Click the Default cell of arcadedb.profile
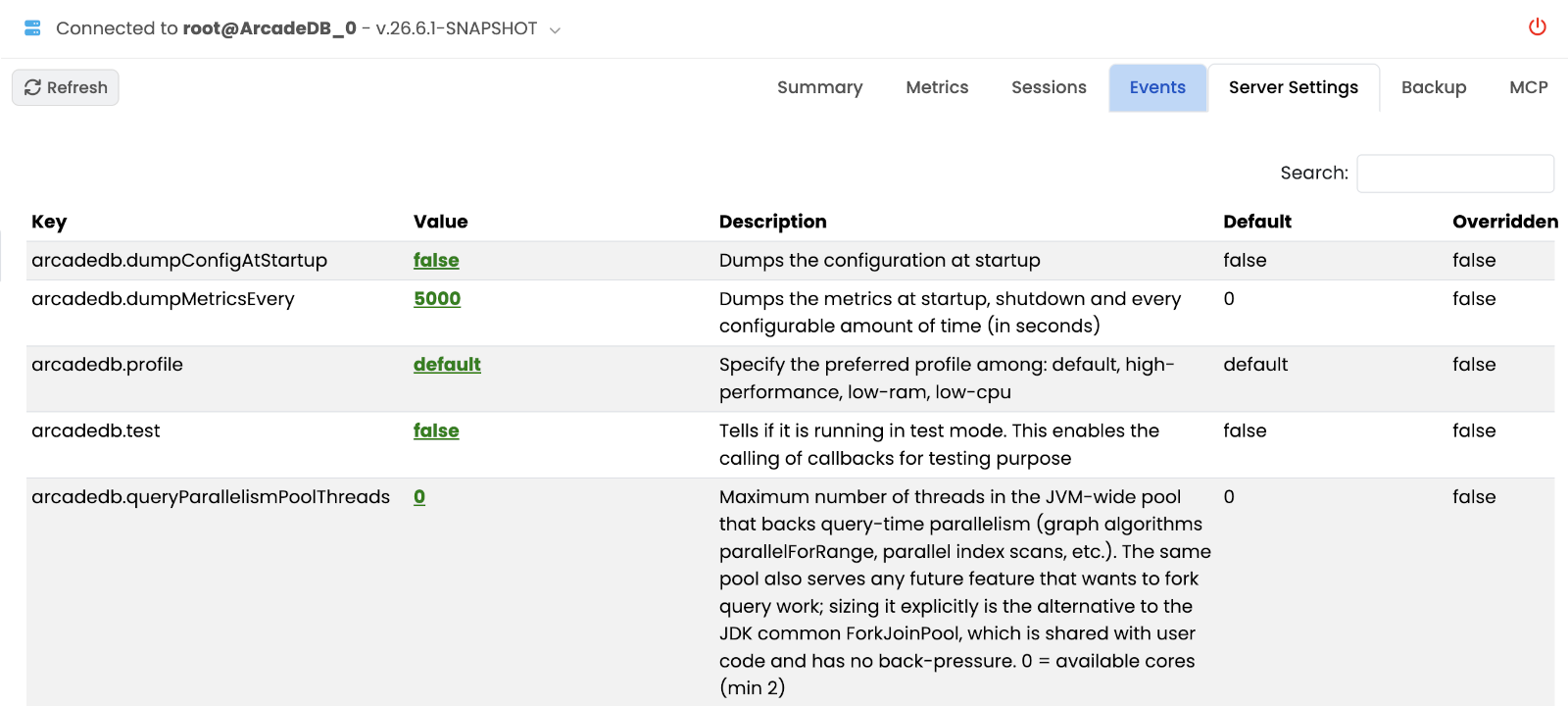 1255,364
